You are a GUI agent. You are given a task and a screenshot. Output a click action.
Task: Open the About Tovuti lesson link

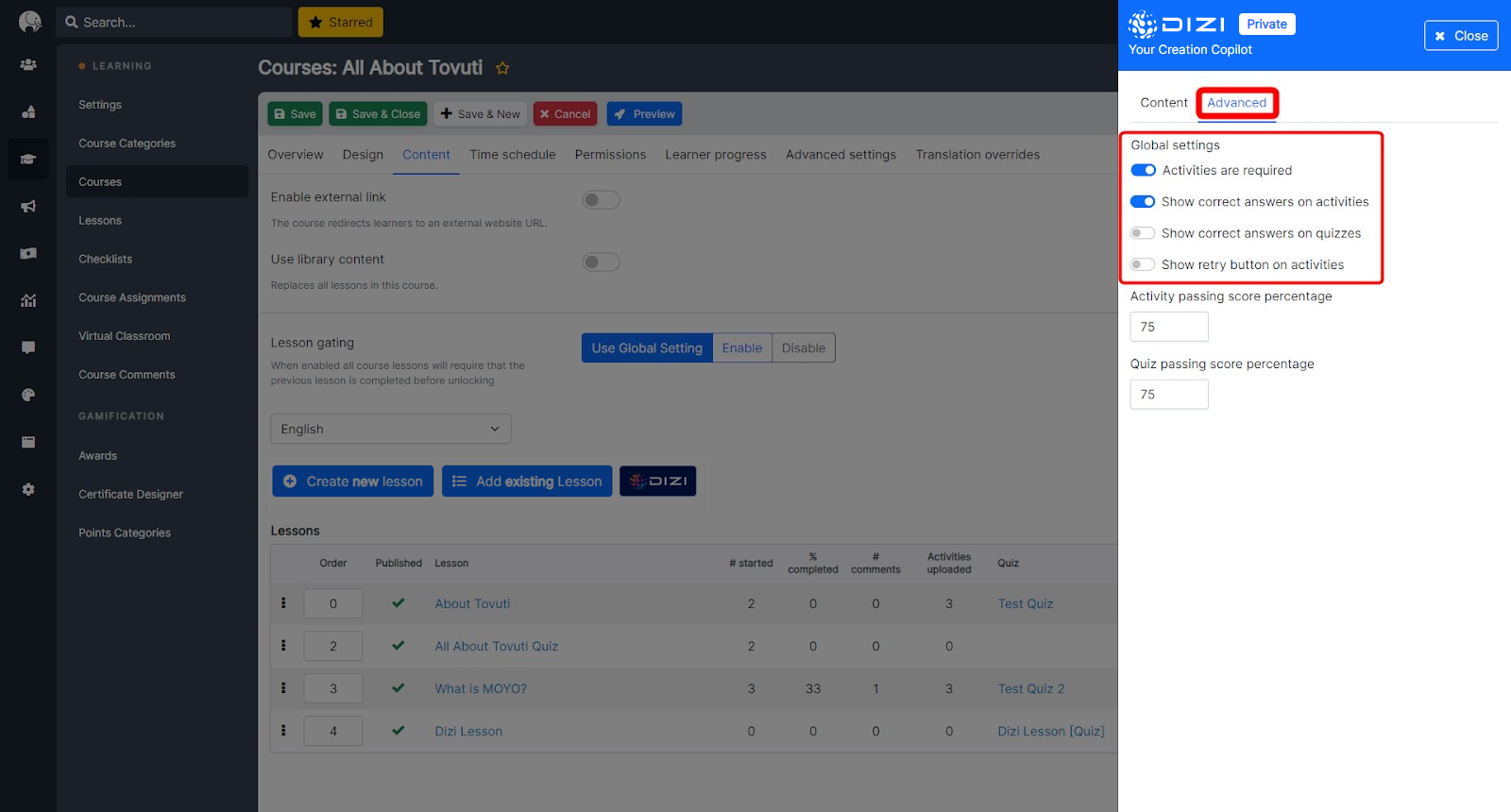(x=472, y=604)
